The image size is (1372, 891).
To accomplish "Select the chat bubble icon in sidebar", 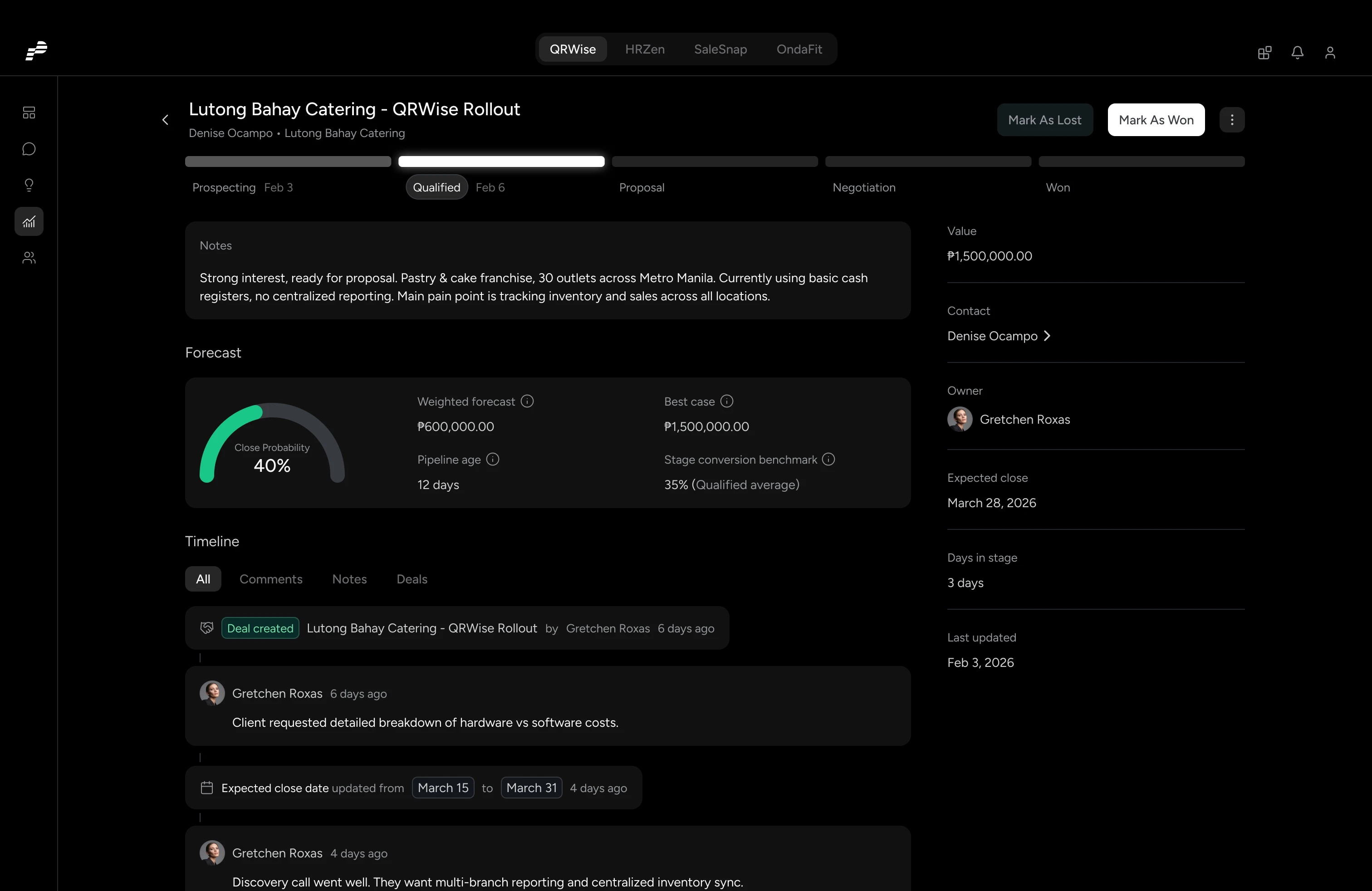I will (x=28, y=149).
